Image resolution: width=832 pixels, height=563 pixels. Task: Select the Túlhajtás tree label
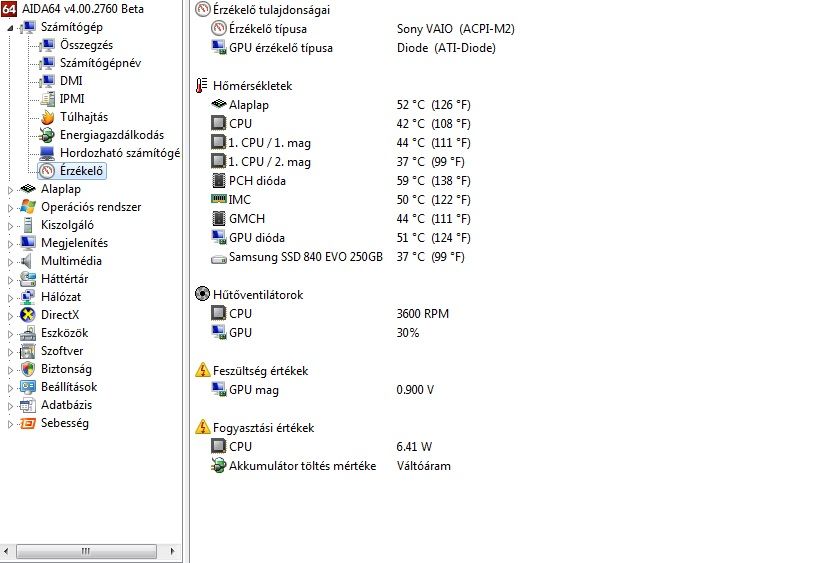pos(84,117)
